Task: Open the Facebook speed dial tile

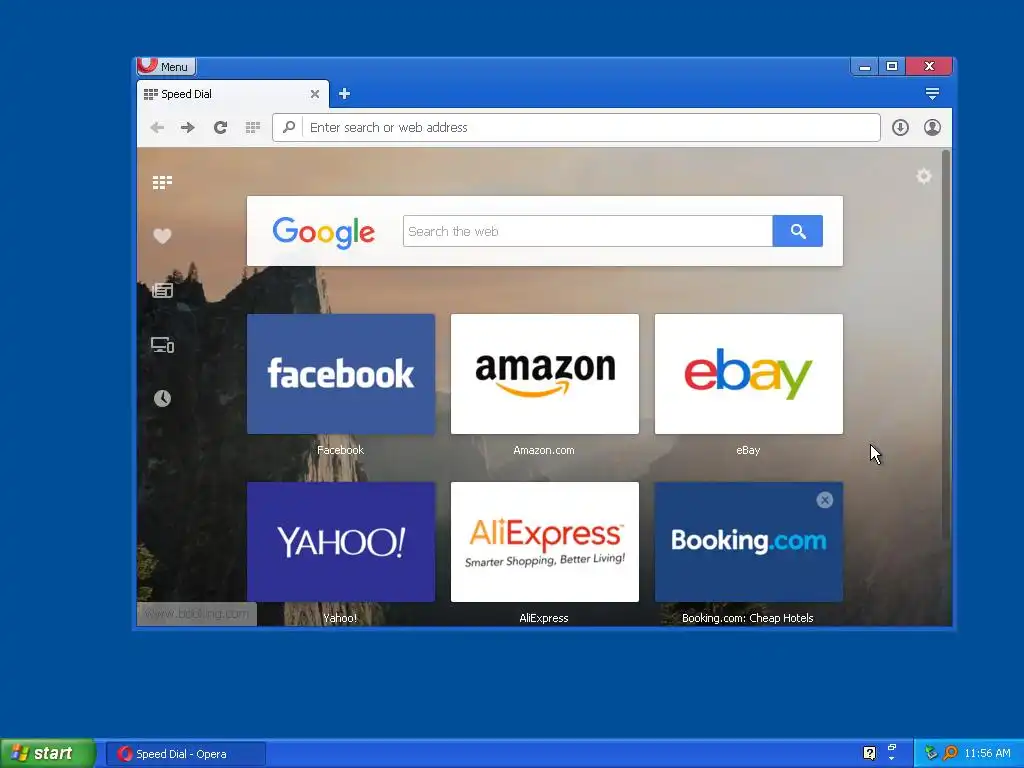Action: pyautogui.click(x=341, y=374)
